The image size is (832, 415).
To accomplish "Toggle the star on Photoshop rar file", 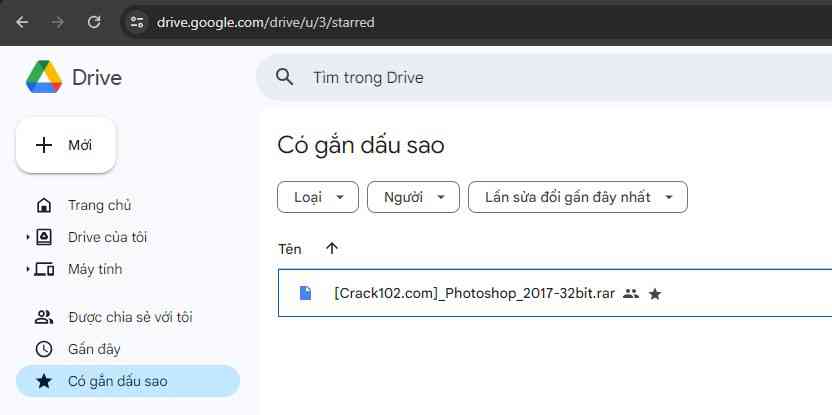I will pos(655,293).
